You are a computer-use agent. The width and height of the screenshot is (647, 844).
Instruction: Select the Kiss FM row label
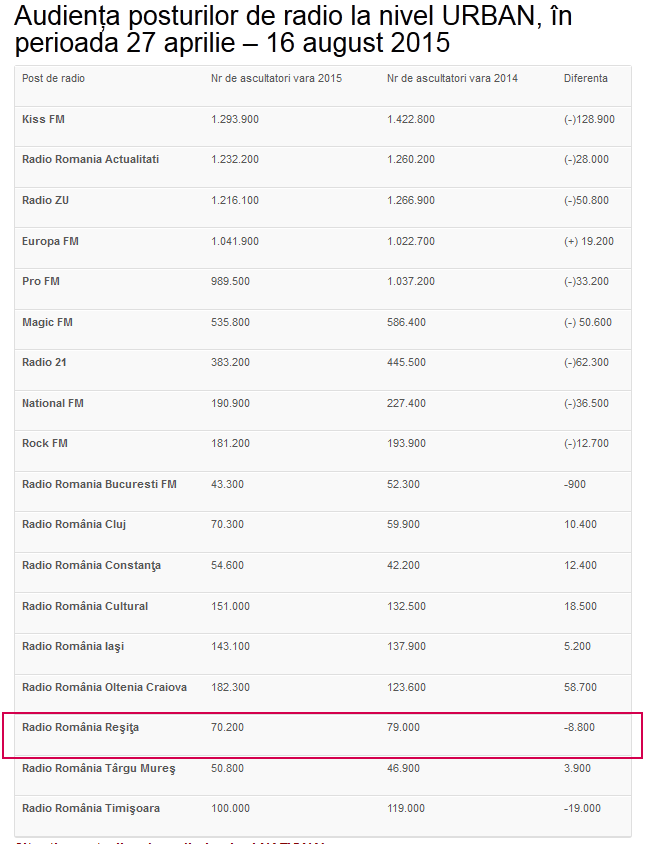click(43, 119)
